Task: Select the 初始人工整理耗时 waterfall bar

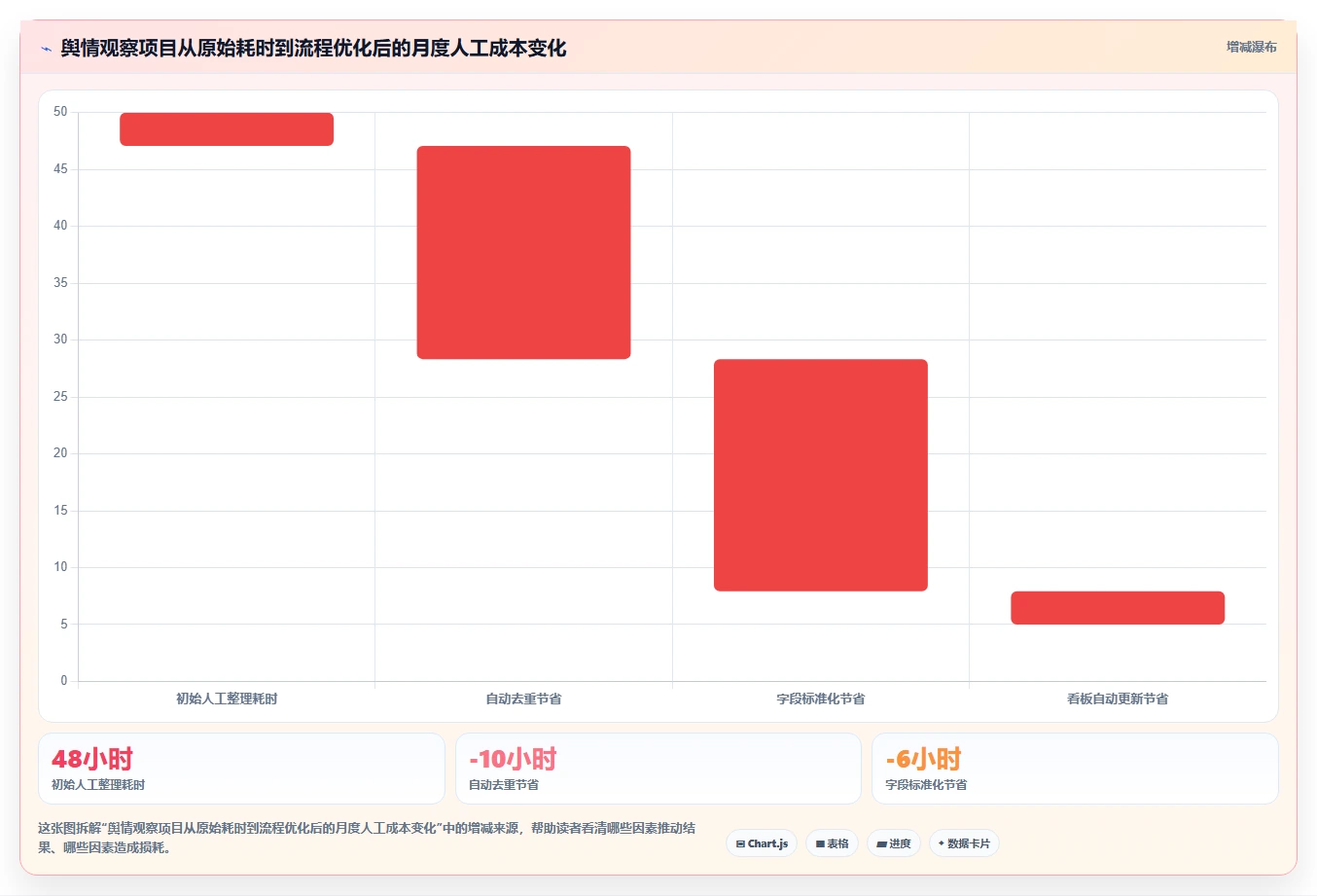Action: tap(227, 129)
